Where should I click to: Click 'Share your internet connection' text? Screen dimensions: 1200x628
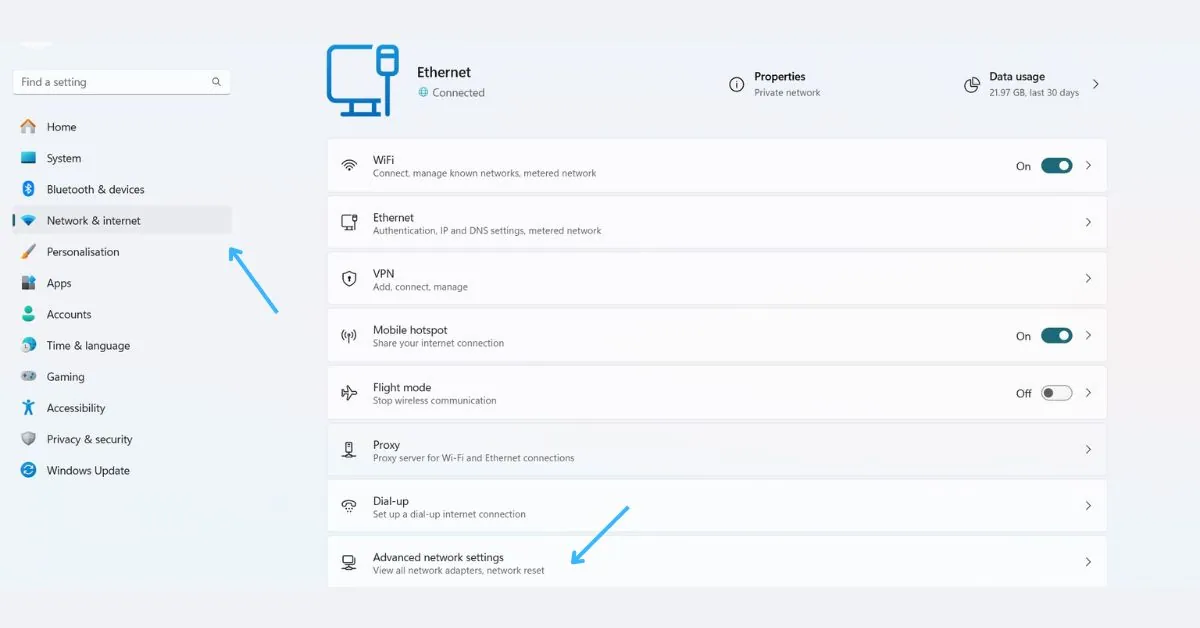click(438, 343)
